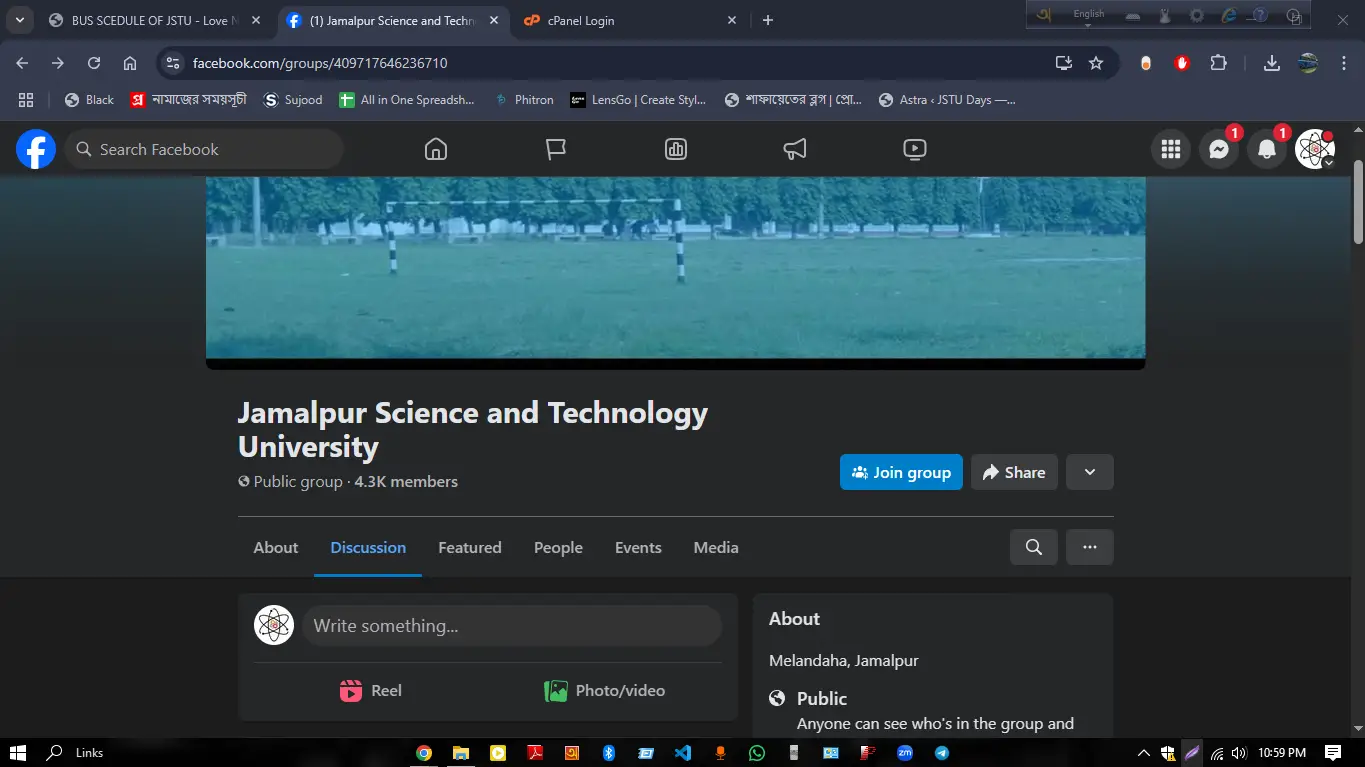Expand the tab search chevron
1365x767 pixels.
(x=19, y=20)
